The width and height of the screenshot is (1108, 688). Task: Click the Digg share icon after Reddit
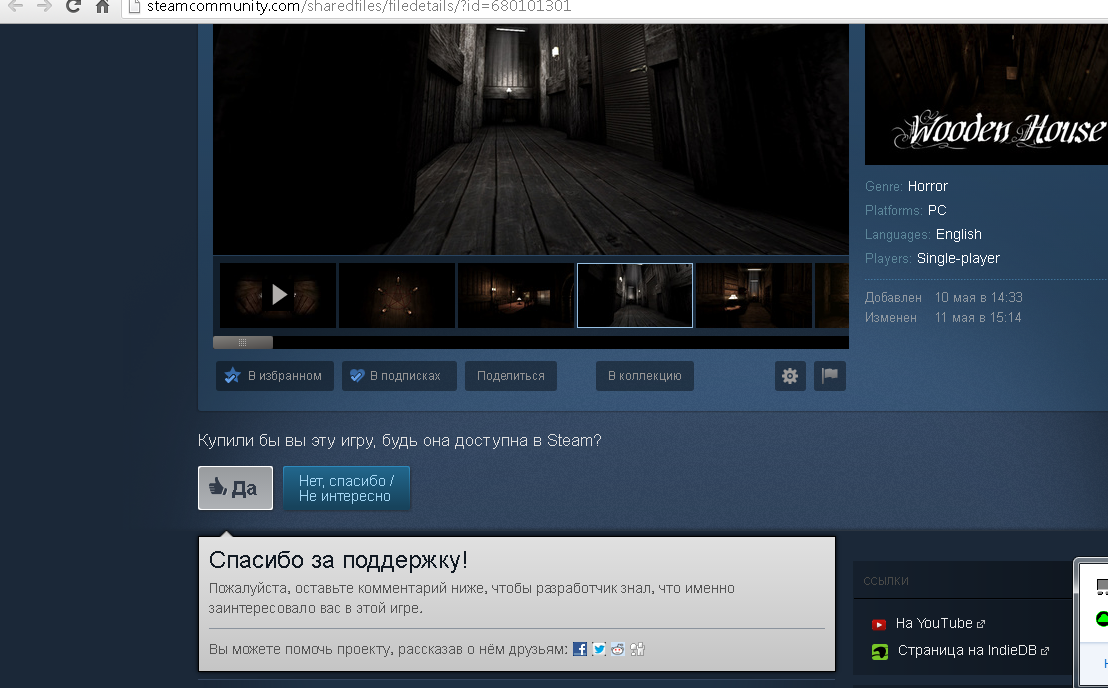click(637, 649)
